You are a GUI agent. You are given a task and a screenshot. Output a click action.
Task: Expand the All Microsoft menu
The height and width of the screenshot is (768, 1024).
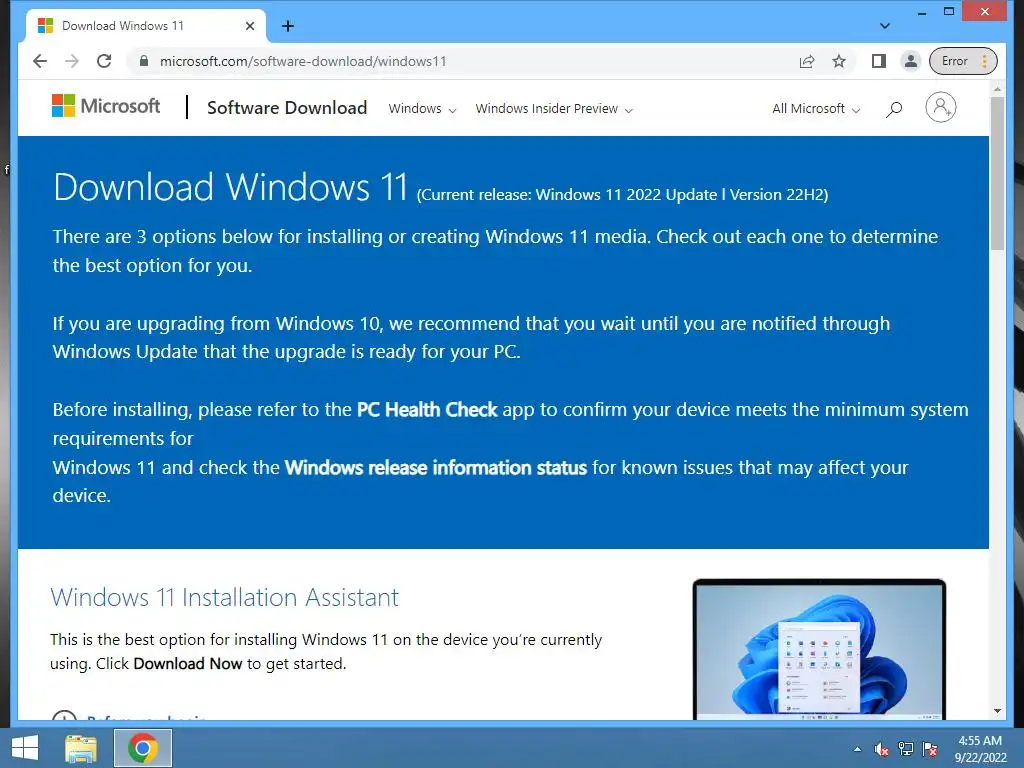[816, 109]
